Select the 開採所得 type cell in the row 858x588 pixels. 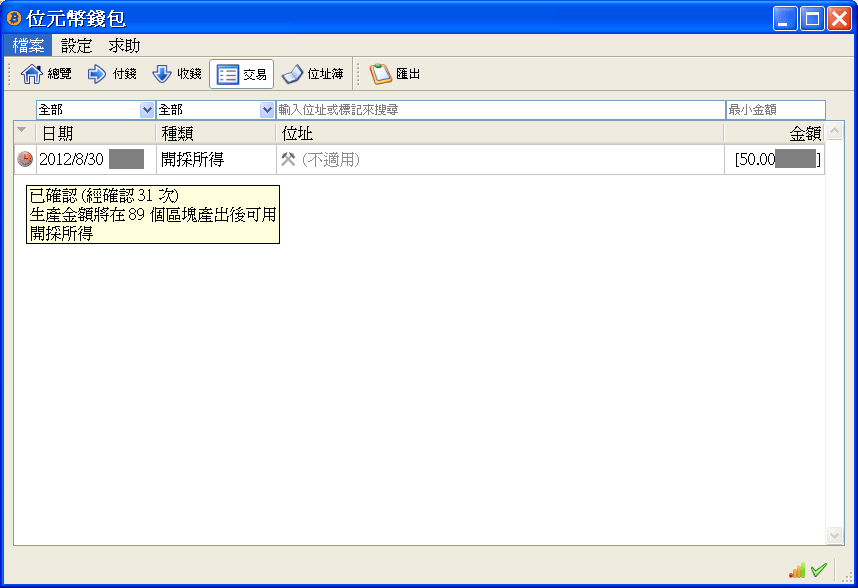[x=216, y=159]
